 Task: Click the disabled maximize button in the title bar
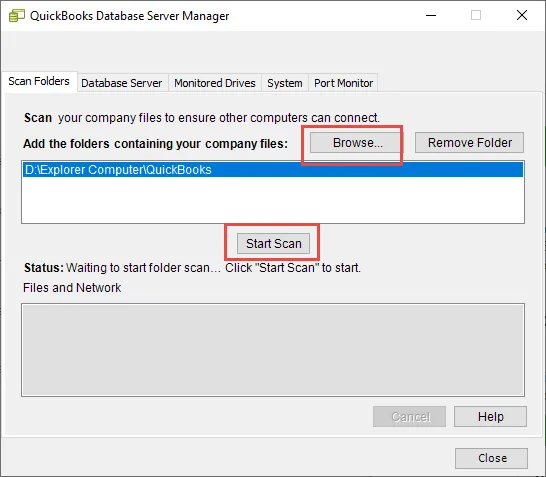(x=476, y=15)
